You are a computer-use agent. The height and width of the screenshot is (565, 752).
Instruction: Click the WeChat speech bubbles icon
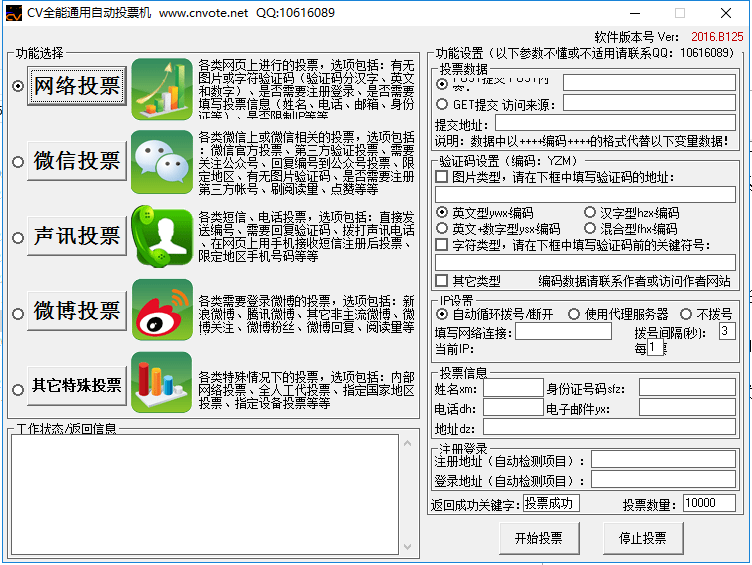tap(162, 162)
